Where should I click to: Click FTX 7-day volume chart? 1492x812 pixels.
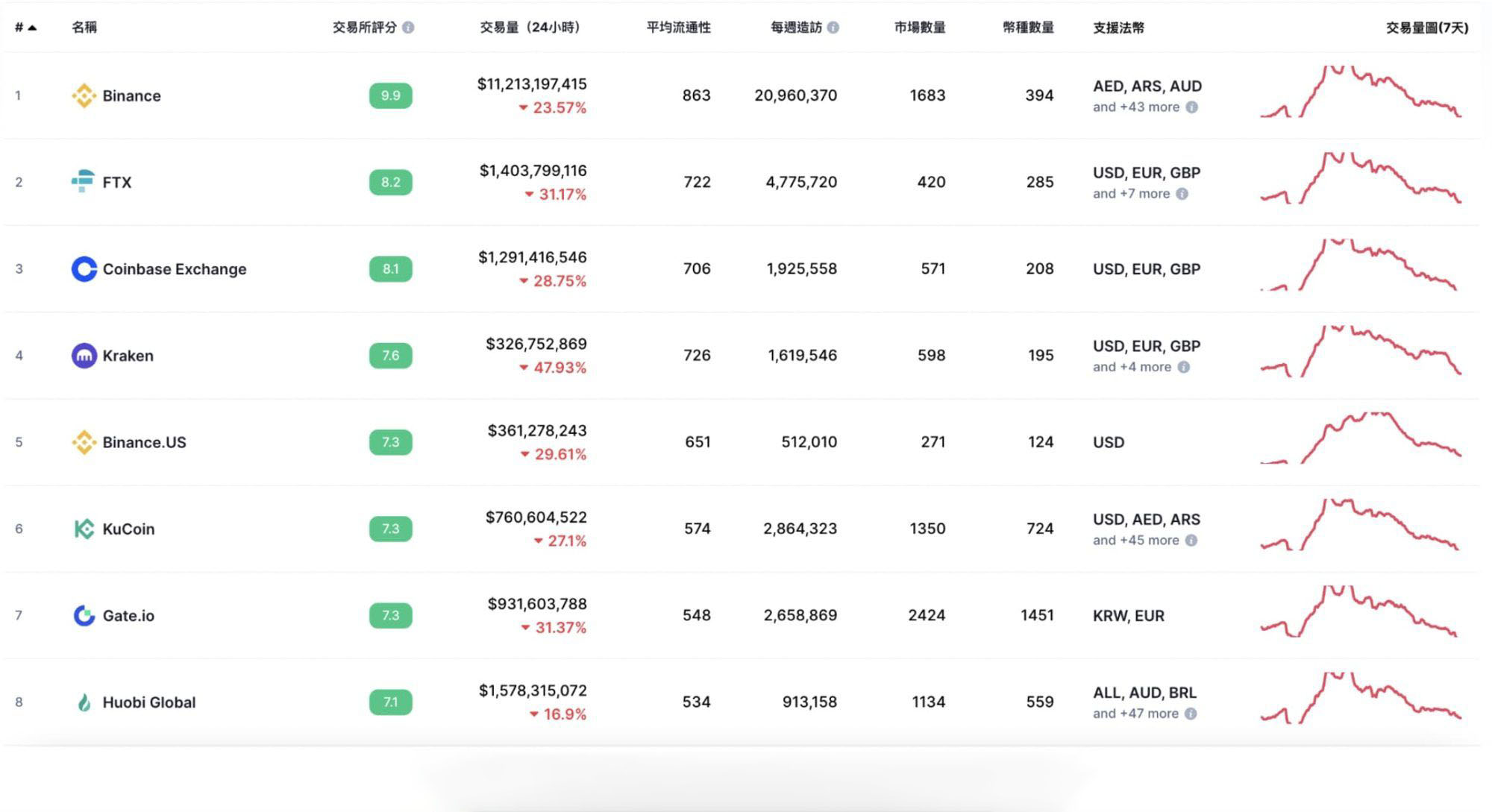[1361, 178]
